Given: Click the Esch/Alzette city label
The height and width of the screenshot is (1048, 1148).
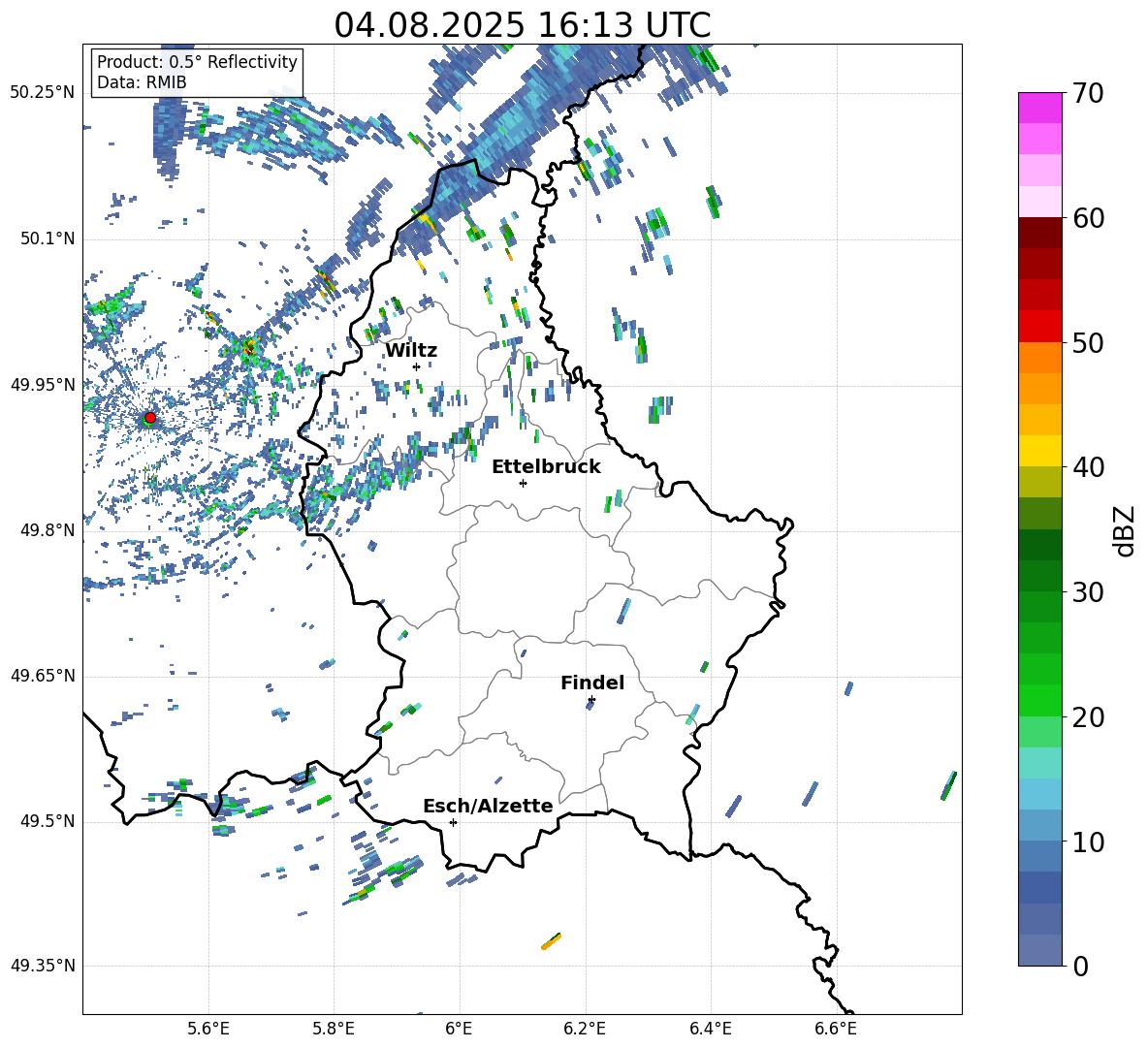Looking at the screenshot, I should tap(488, 806).
